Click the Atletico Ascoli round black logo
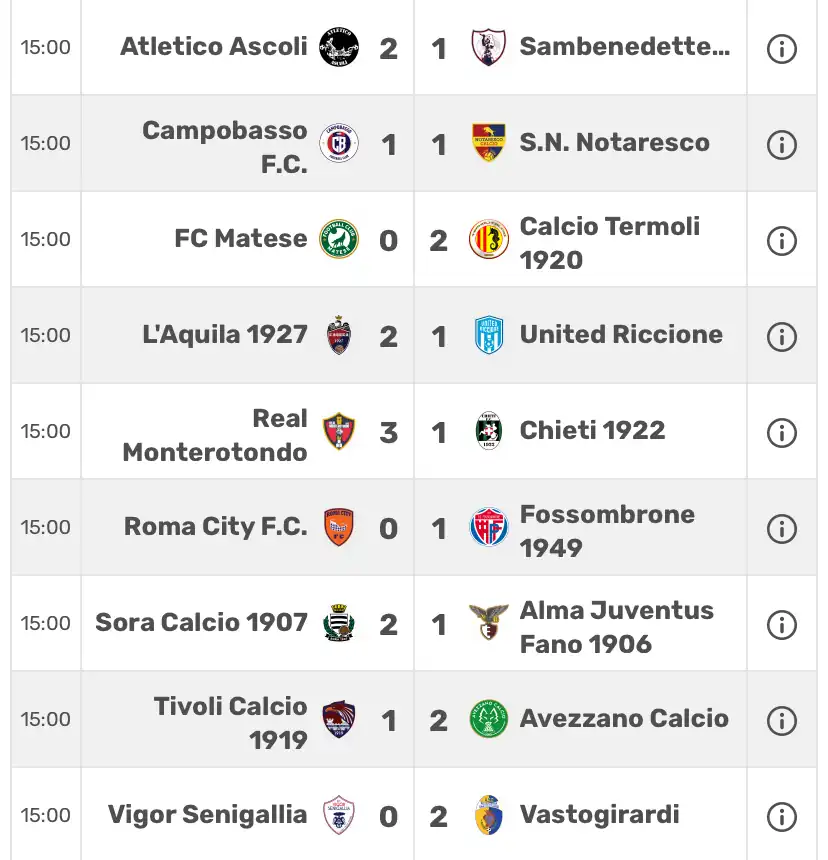 point(339,47)
